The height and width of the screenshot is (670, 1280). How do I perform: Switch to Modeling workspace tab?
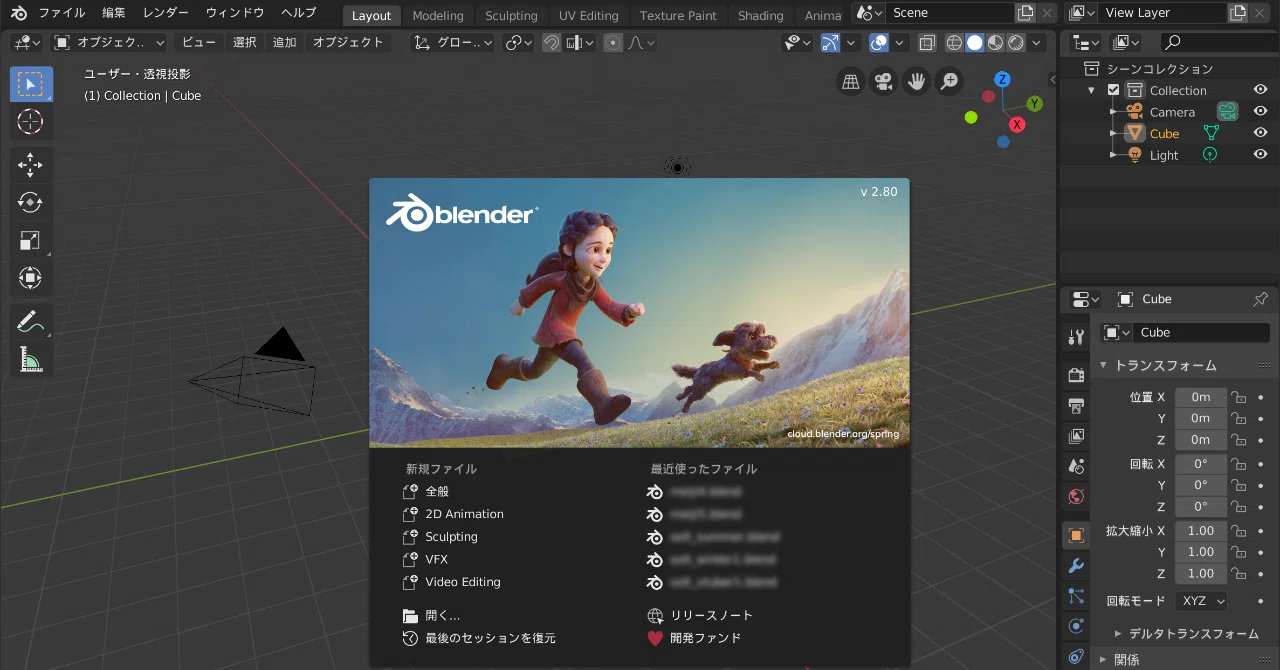point(438,15)
